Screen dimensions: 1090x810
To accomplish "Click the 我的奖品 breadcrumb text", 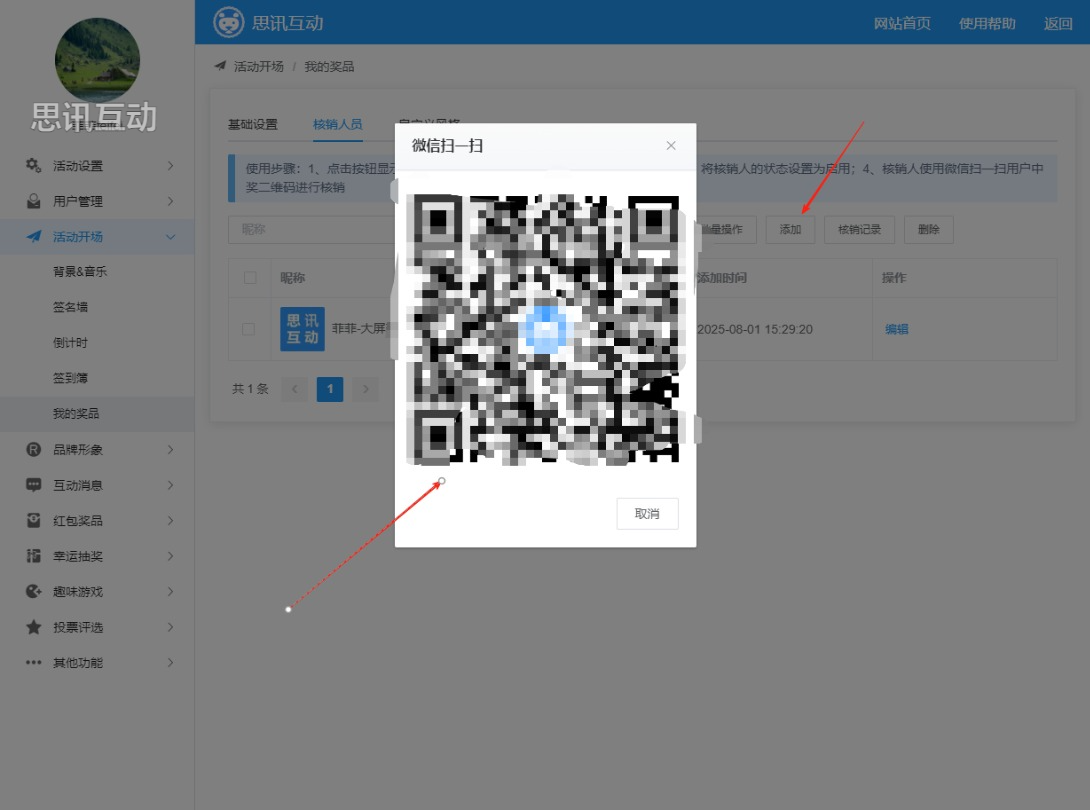I will (330, 66).
